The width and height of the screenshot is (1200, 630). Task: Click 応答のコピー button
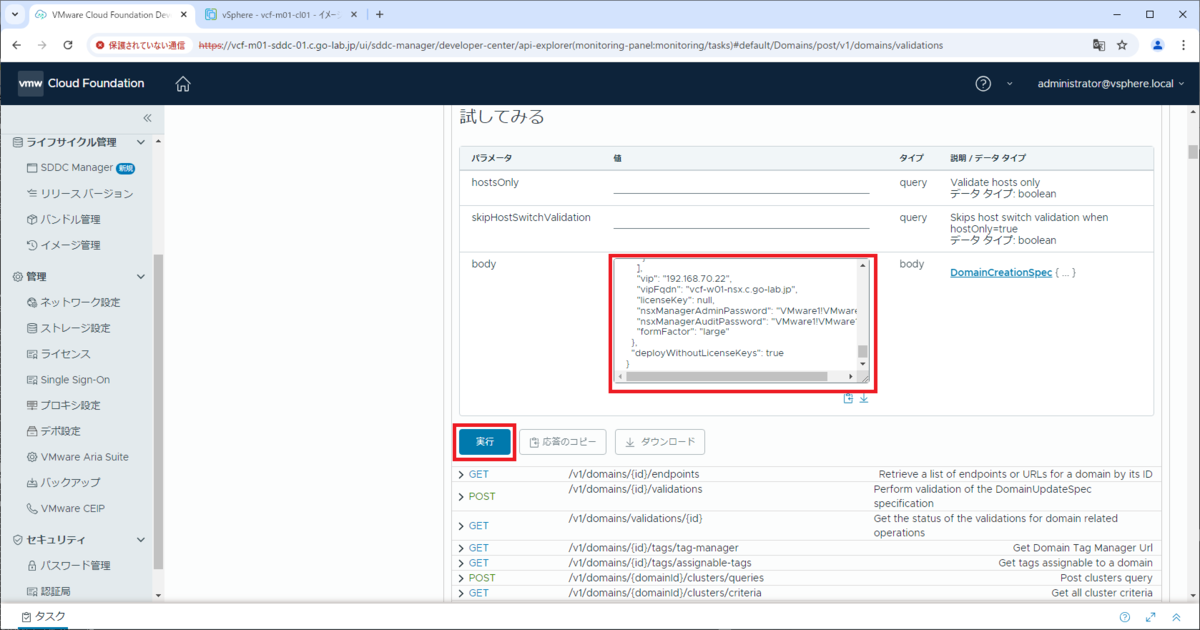563,442
